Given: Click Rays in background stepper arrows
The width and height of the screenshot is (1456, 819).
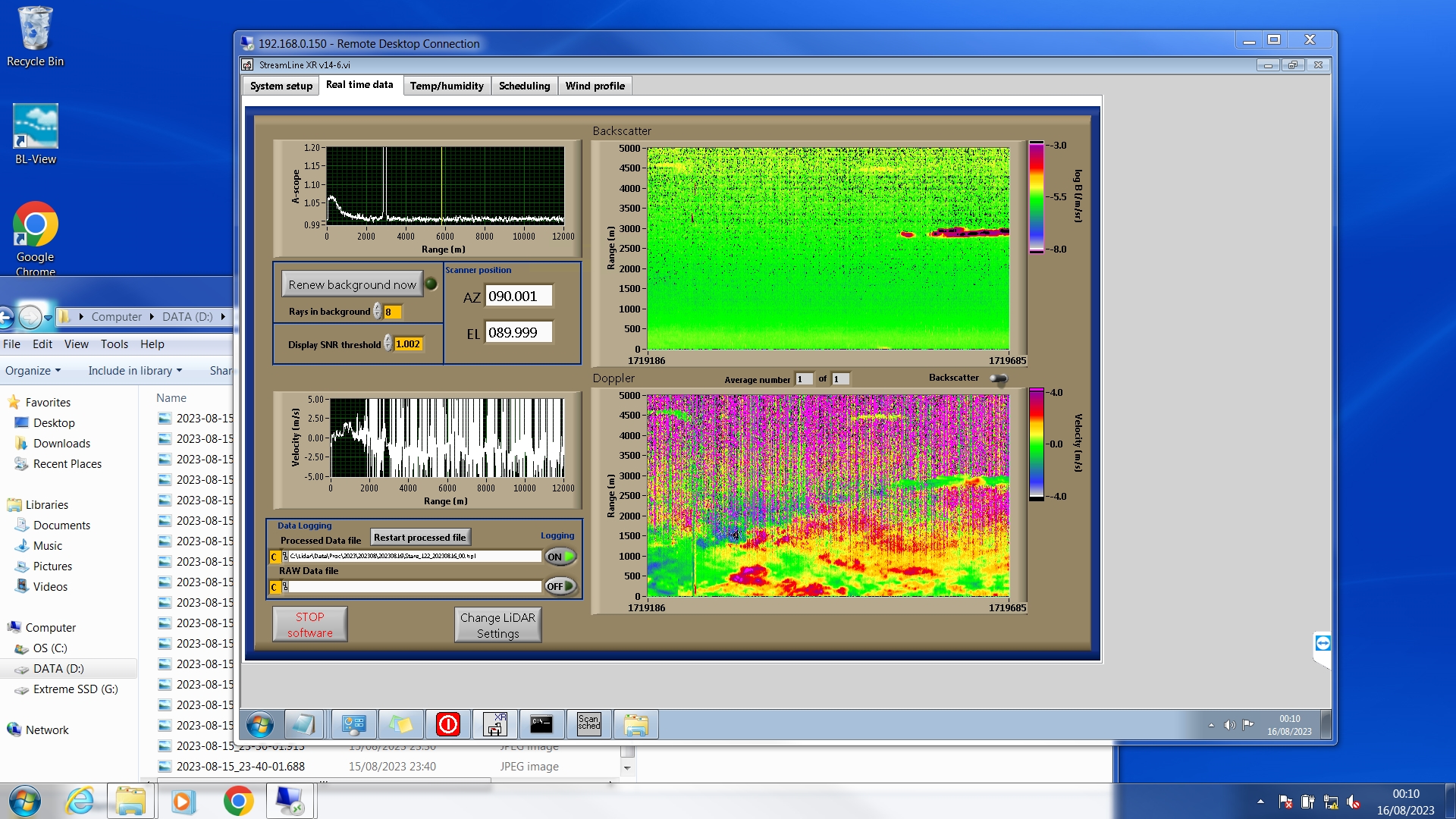Looking at the screenshot, I should tap(378, 312).
